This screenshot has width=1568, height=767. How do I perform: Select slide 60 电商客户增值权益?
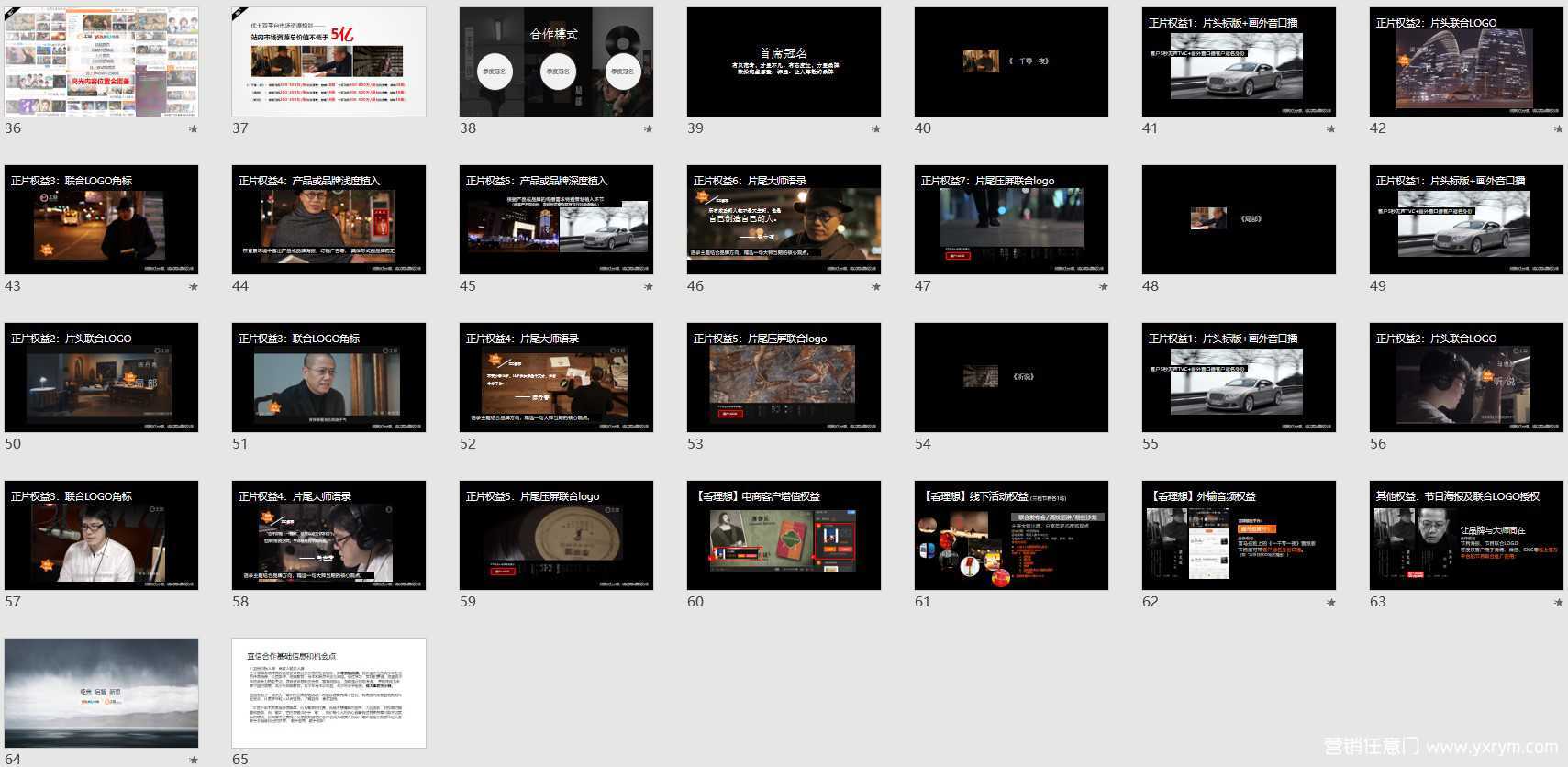click(x=784, y=535)
